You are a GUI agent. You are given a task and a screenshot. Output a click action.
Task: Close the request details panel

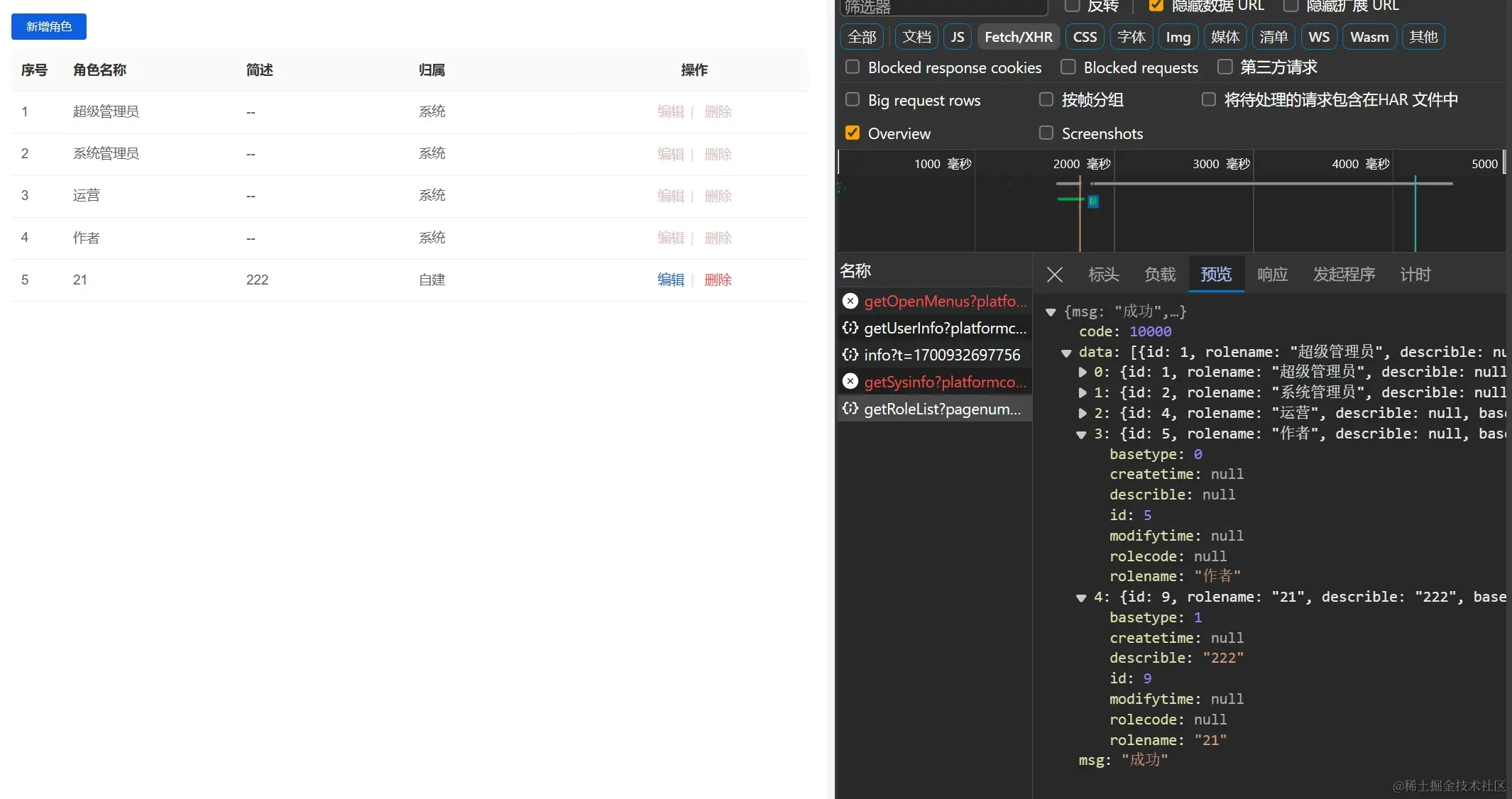click(x=1055, y=275)
